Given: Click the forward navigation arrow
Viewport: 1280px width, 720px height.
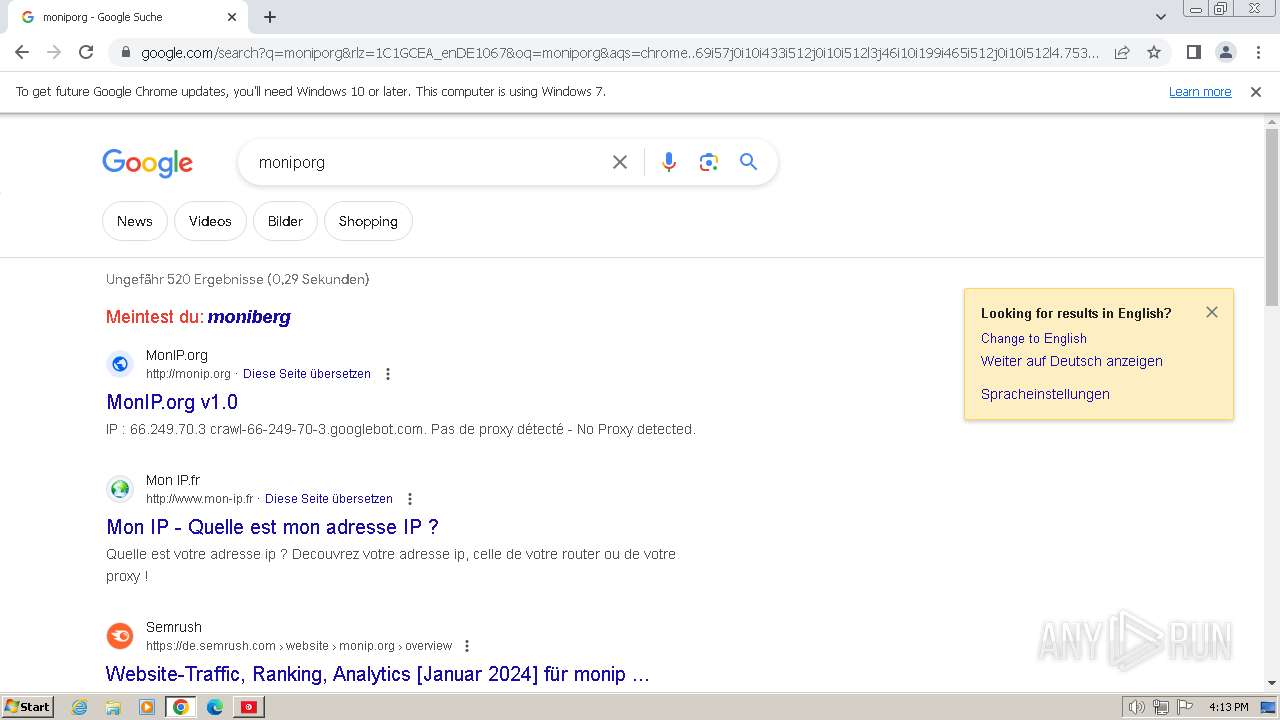Looking at the screenshot, I should pos(54,52).
